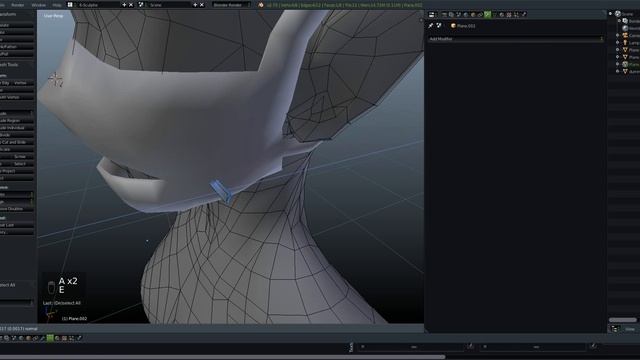Click Remove Doubles button
The width and height of the screenshot is (640, 360).
click(16, 209)
